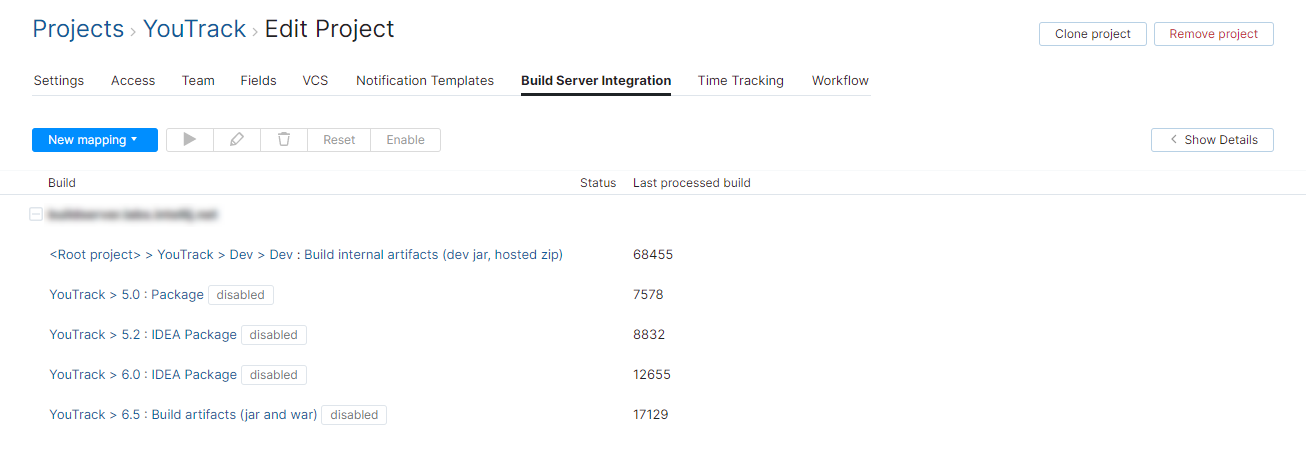1306x466 pixels.
Task: Select the YouTrack 6.5 Build artifacts mapping
Action: point(183,415)
